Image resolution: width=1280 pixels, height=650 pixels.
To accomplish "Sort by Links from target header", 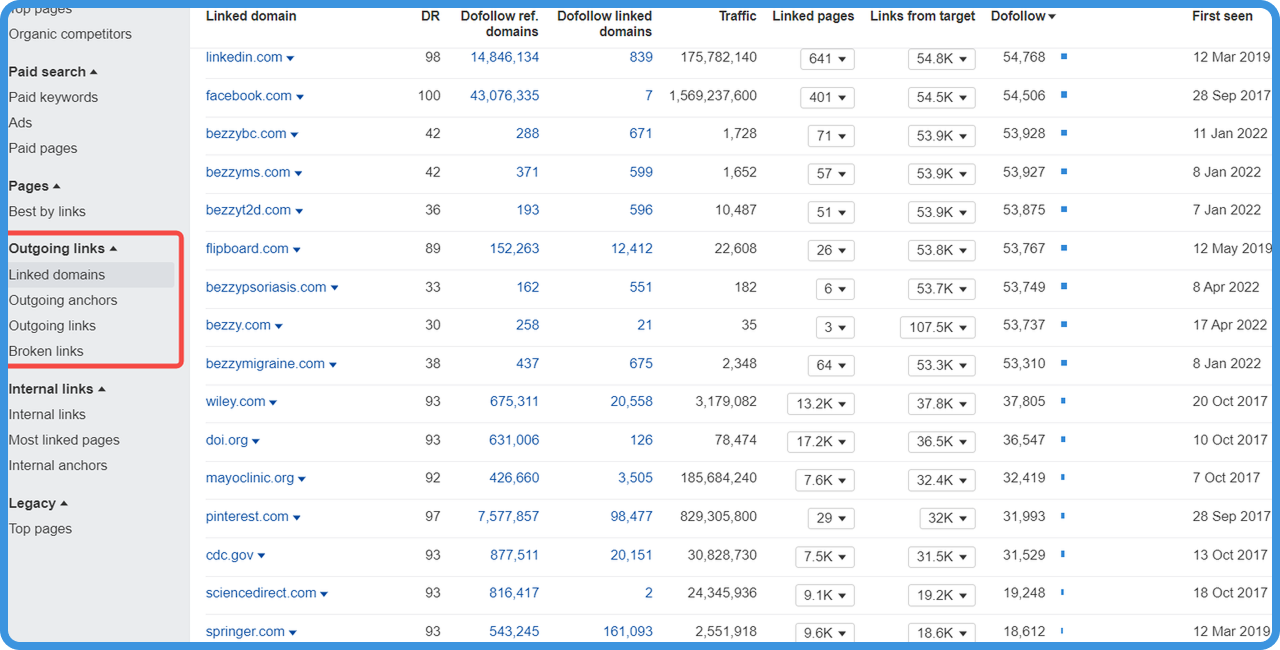I will 922,16.
